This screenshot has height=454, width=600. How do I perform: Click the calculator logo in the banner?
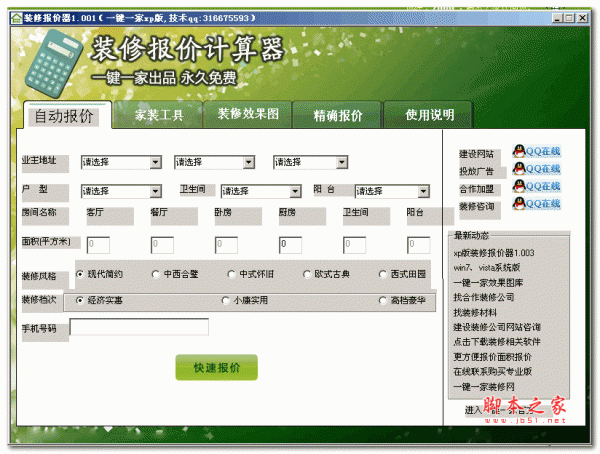[53, 63]
